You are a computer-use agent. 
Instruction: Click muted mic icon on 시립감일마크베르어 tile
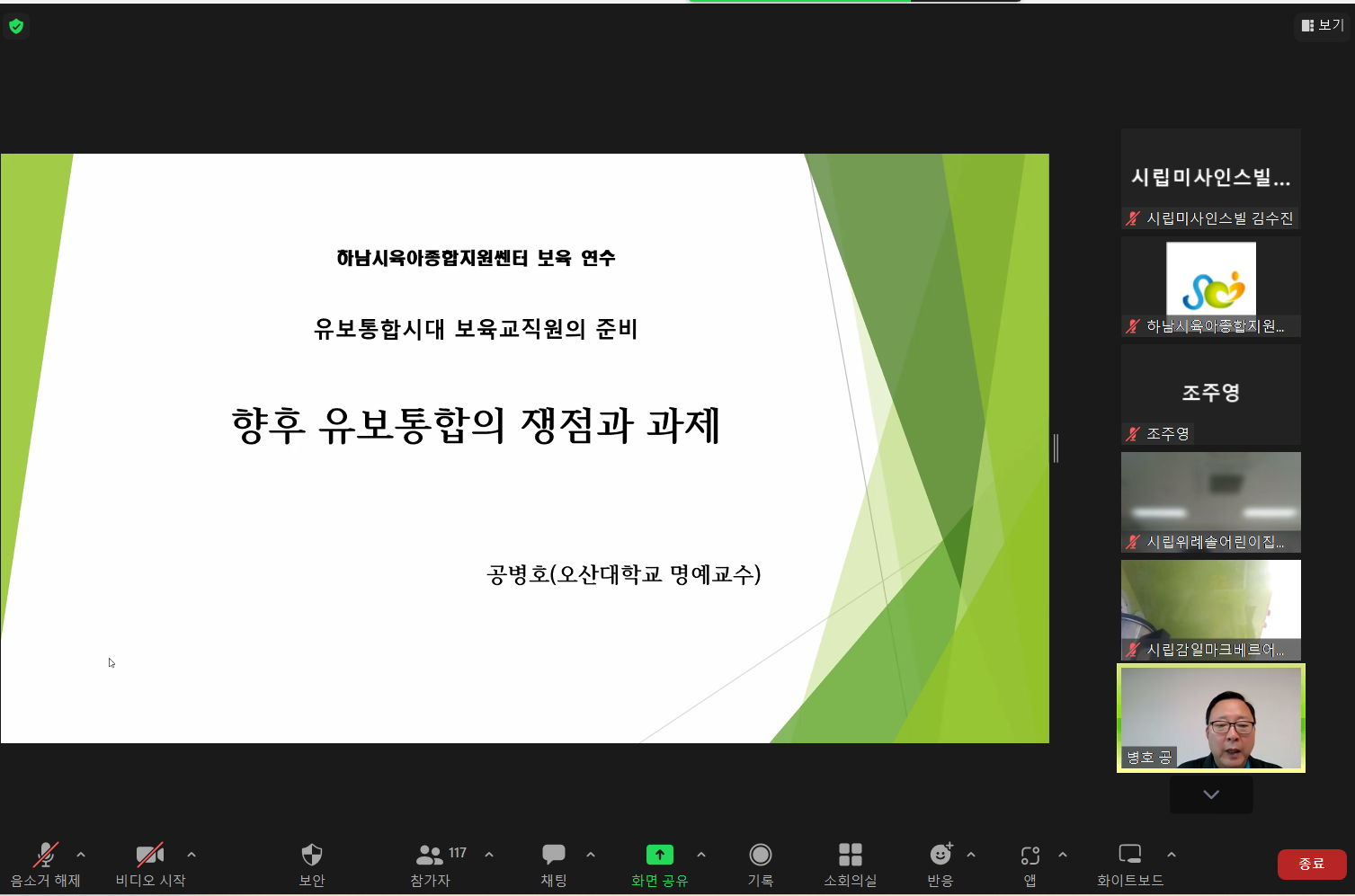pyautogui.click(x=1133, y=650)
